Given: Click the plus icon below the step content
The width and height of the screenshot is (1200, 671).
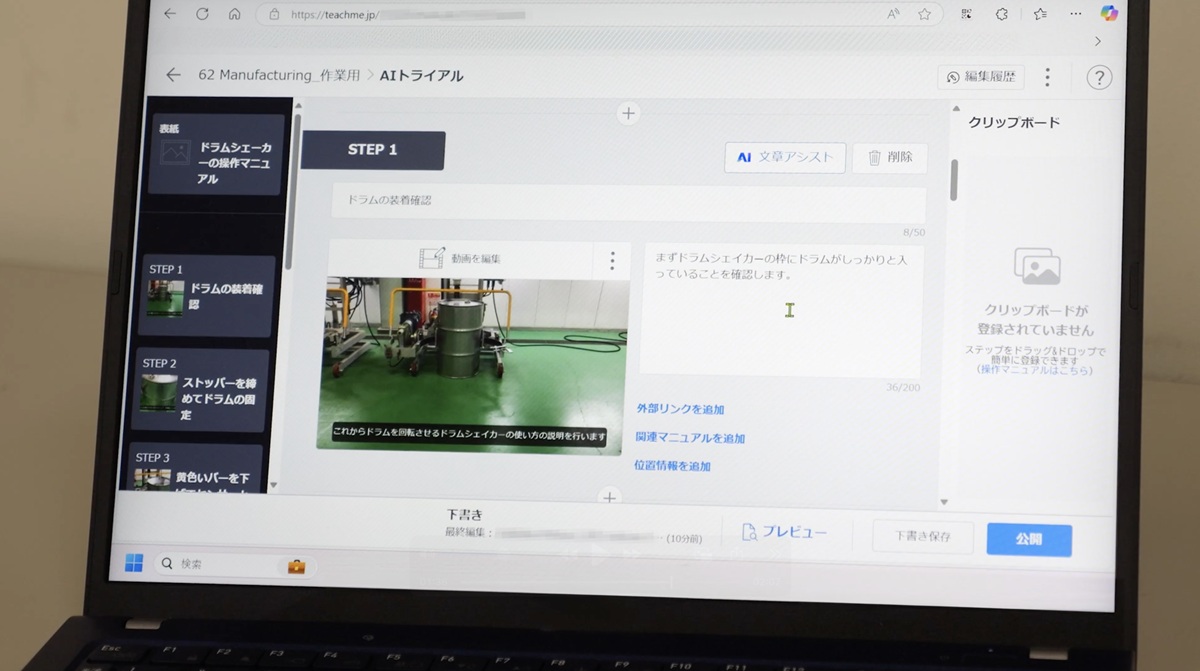Looking at the screenshot, I should (x=609, y=497).
